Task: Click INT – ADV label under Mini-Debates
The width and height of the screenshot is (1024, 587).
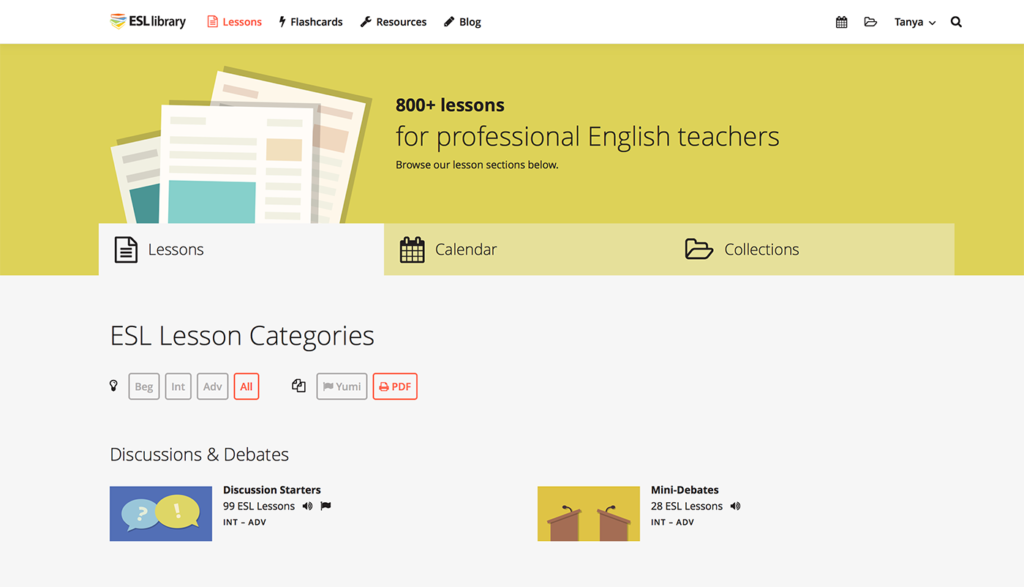Action: tap(672, 522)
